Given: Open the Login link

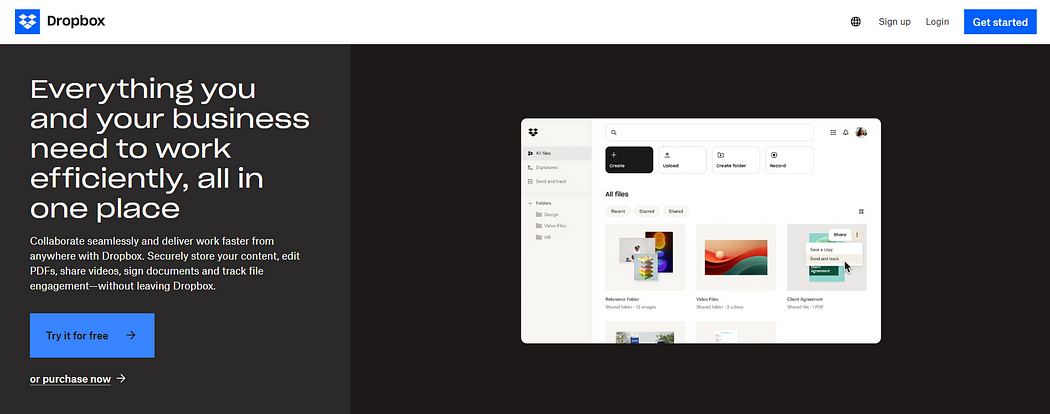Looking at the screenshot, I should pos(937,21).
